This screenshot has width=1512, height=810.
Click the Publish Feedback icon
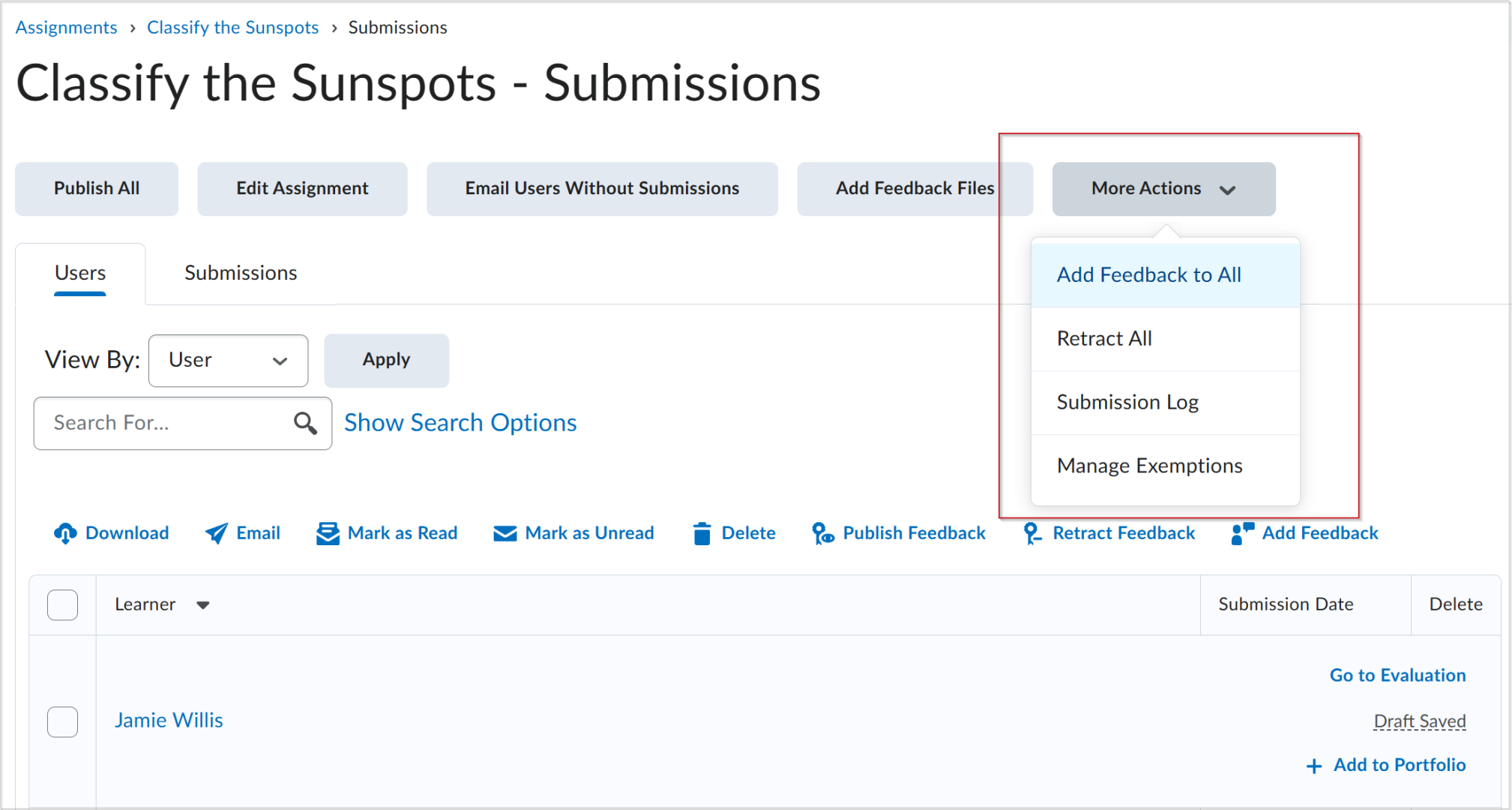tap(823, 533)
